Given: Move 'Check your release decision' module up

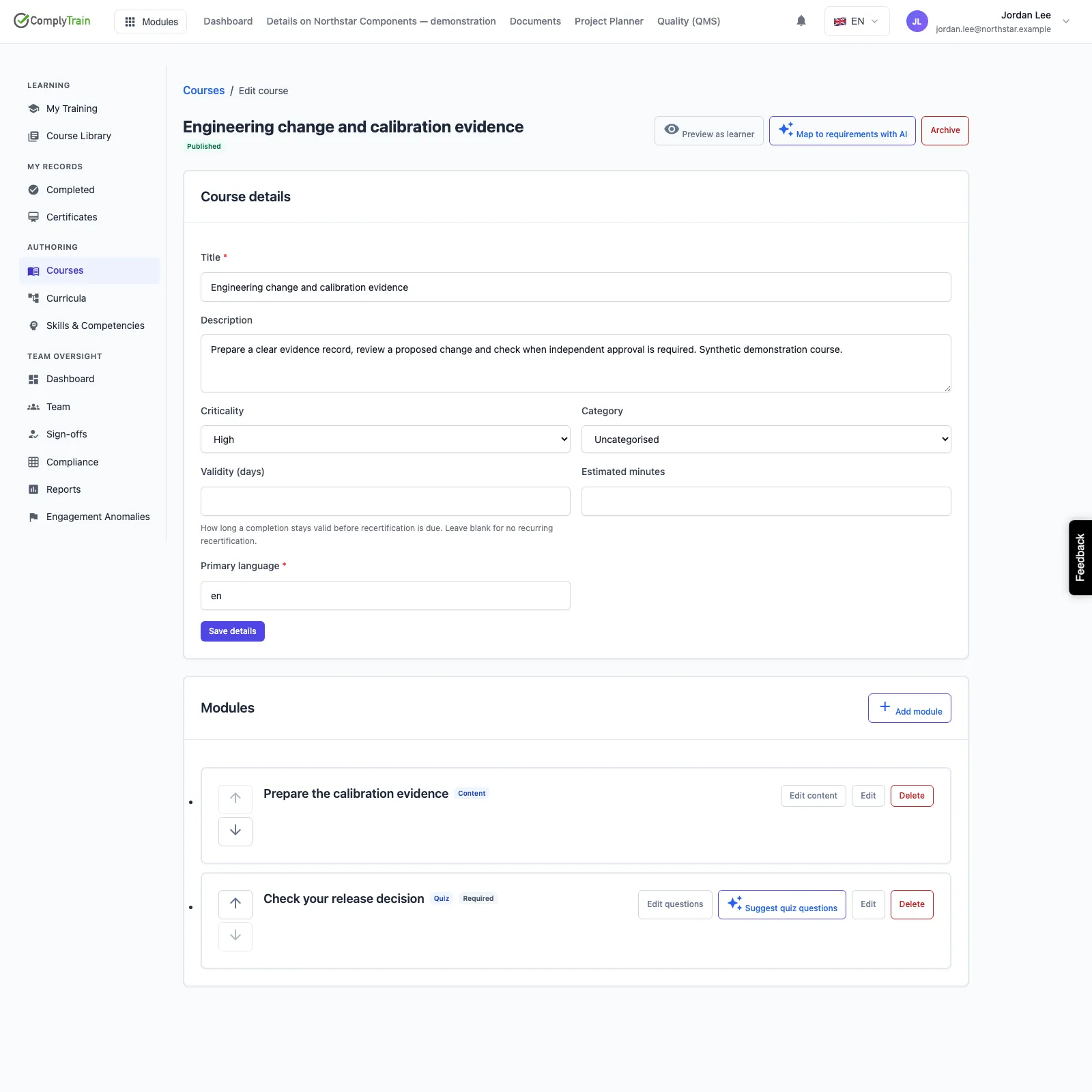Looking at the screenshot, I should click(x=235, y=904).
